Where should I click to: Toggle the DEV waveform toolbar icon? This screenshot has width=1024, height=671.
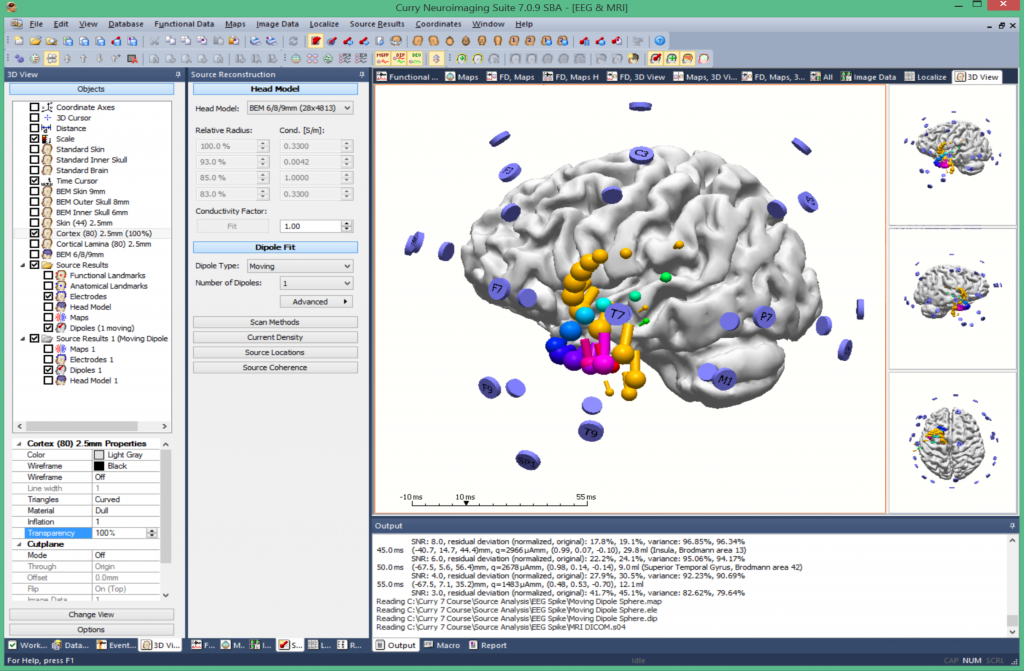point(415,58)
